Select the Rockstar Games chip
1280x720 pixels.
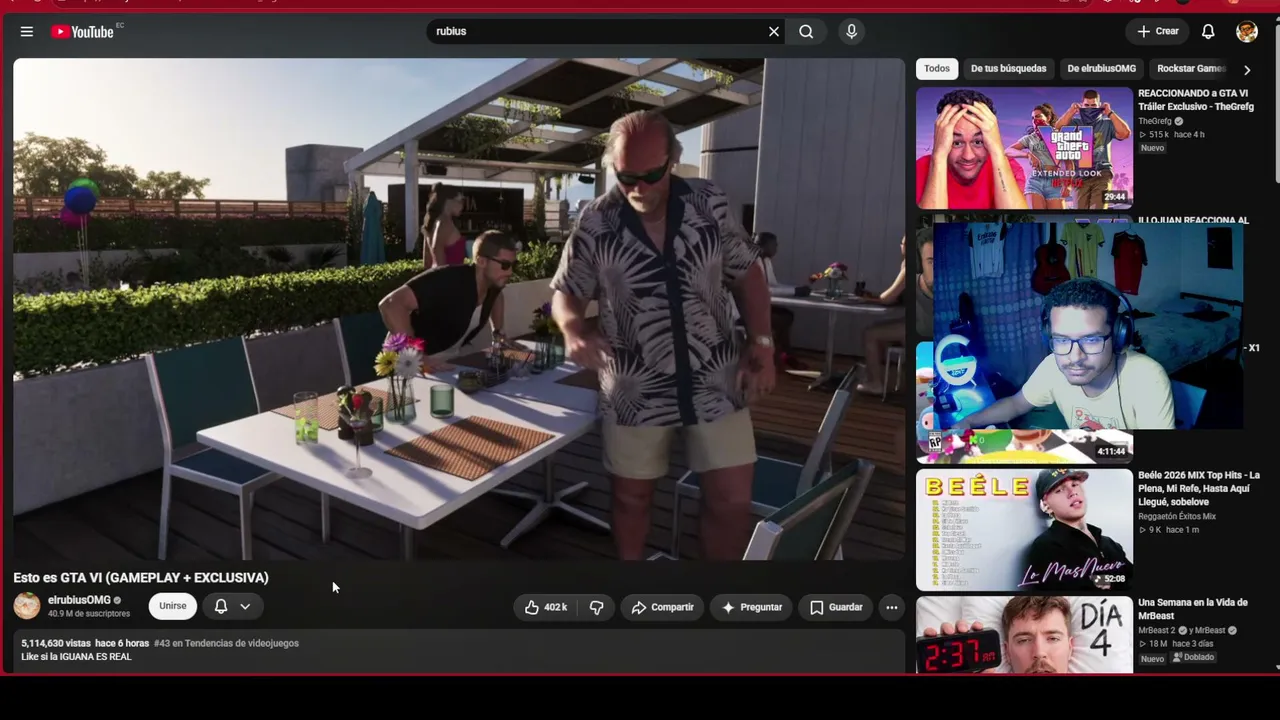coord(1190,69)
